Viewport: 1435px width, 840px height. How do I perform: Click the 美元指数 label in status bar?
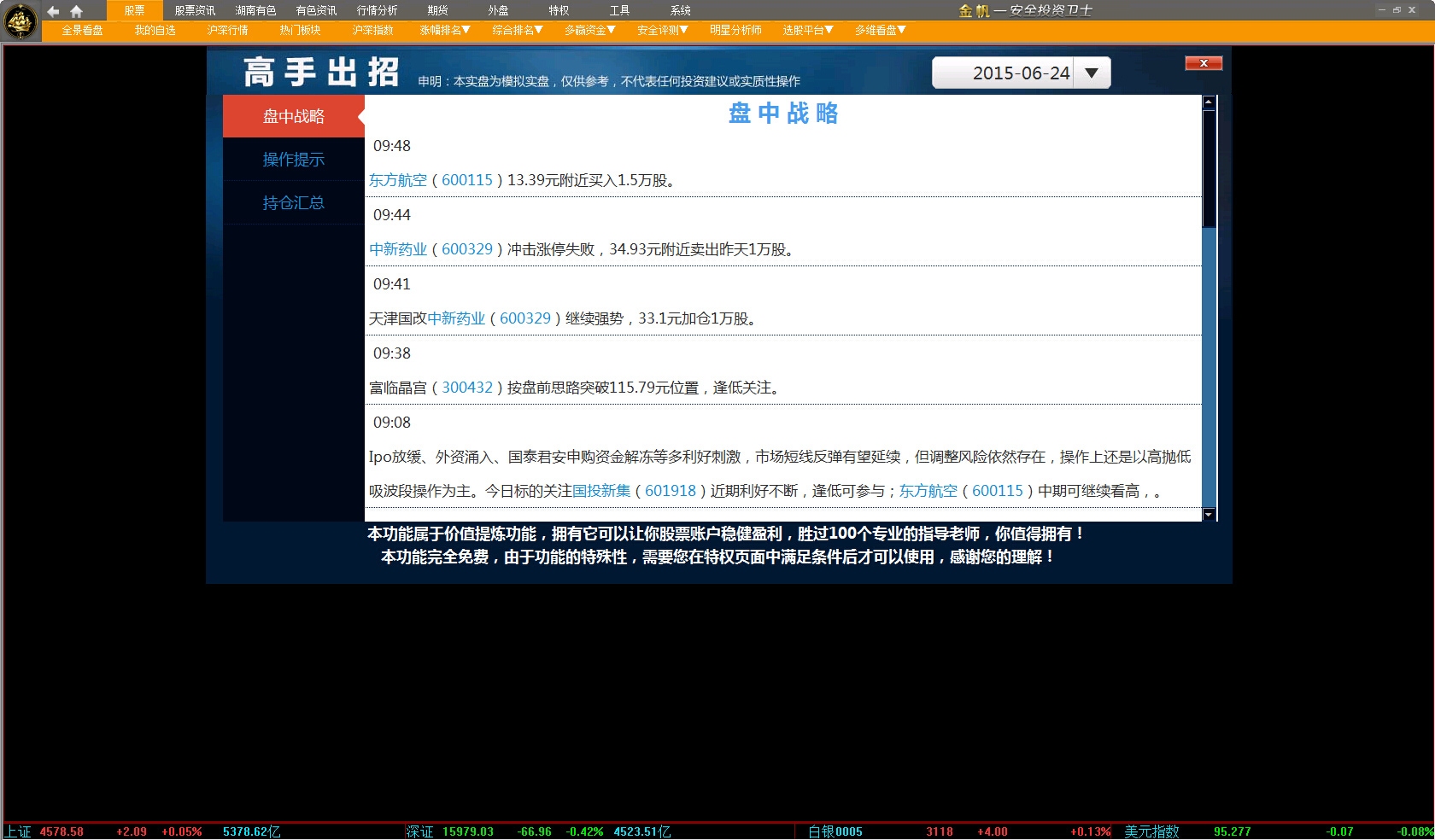[1151, 831]
